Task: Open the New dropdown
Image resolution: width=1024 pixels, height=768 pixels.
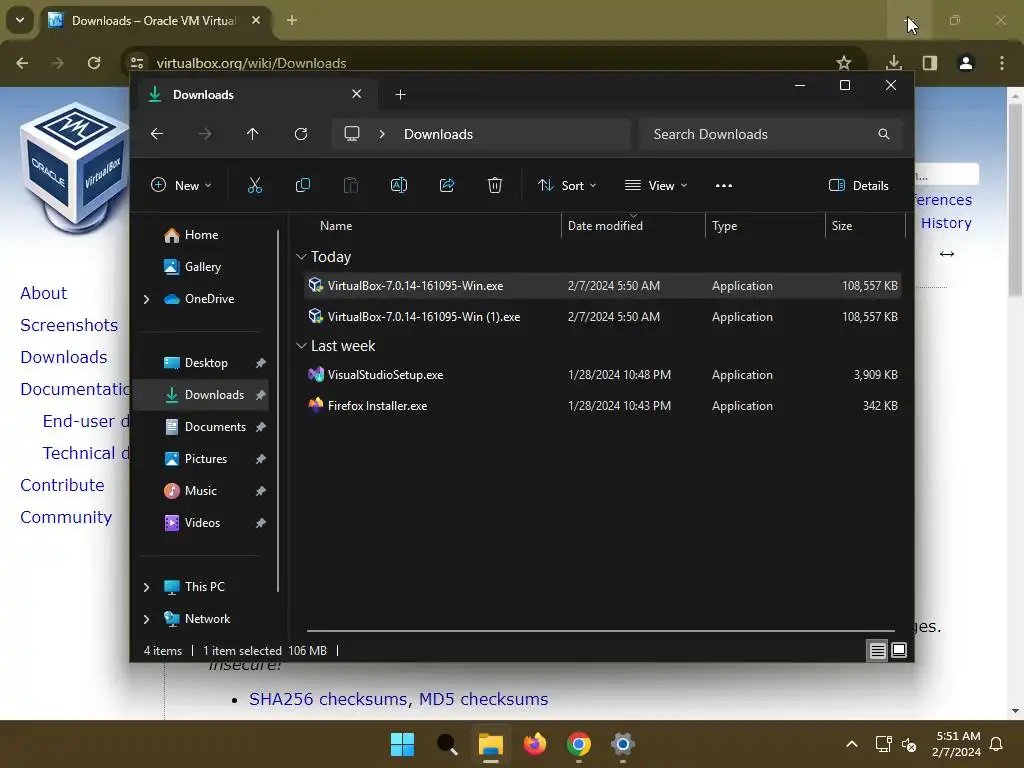Action: (182, 185)
